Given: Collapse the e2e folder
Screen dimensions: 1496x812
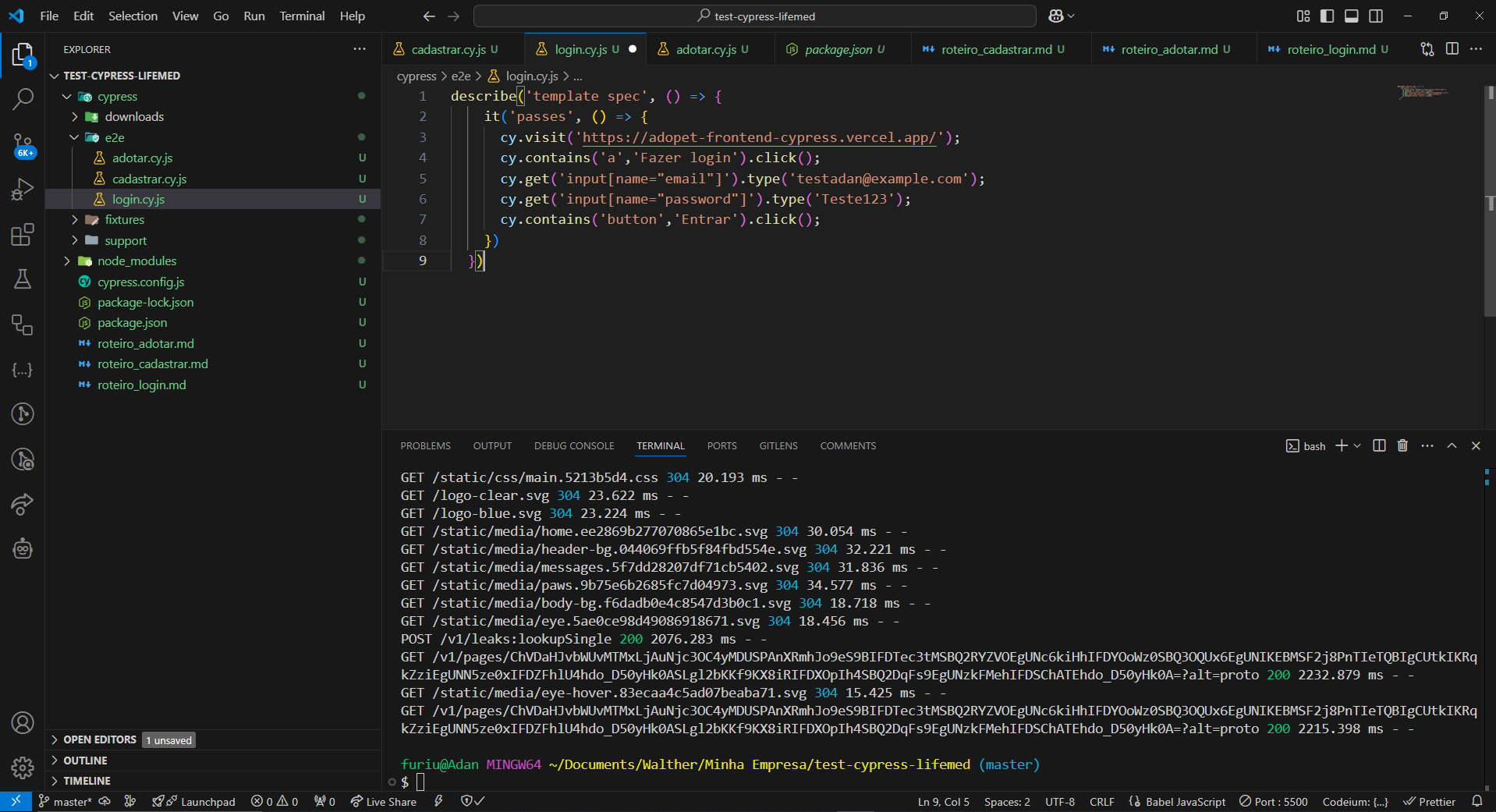Looking at the screenshot, I should pyautogui.click(x=114, y=137).
